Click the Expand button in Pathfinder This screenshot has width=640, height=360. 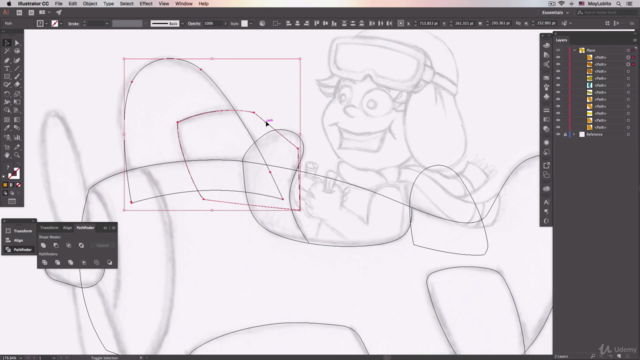(x=102, y=245)
